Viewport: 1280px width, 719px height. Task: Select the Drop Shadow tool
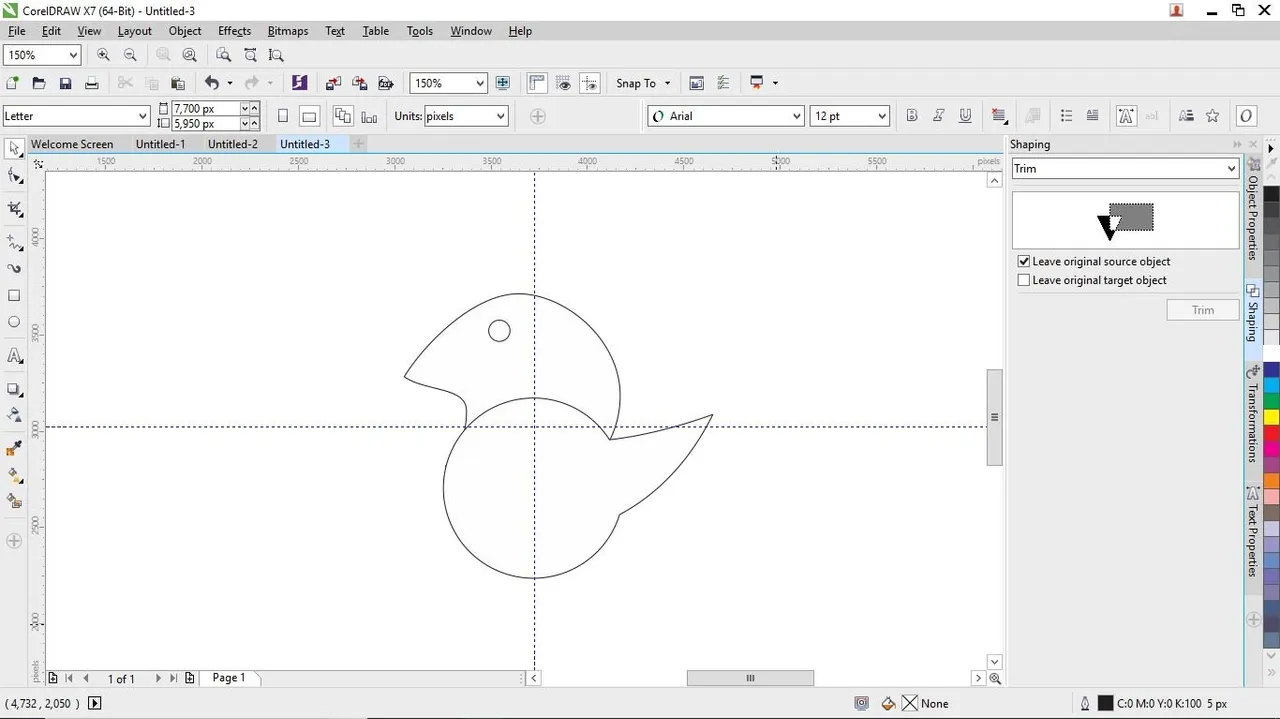point(14,389)
